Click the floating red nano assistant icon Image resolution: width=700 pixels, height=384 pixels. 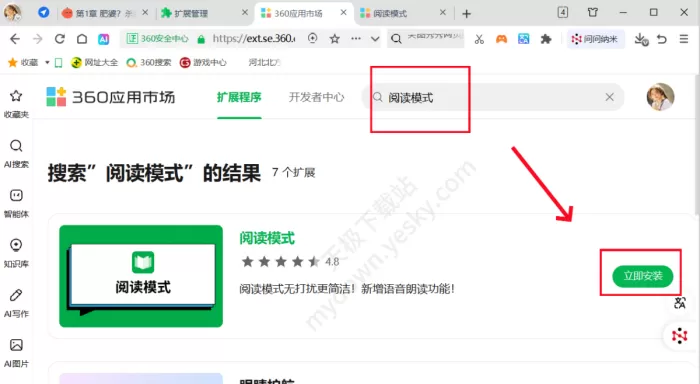coord(679,335)
